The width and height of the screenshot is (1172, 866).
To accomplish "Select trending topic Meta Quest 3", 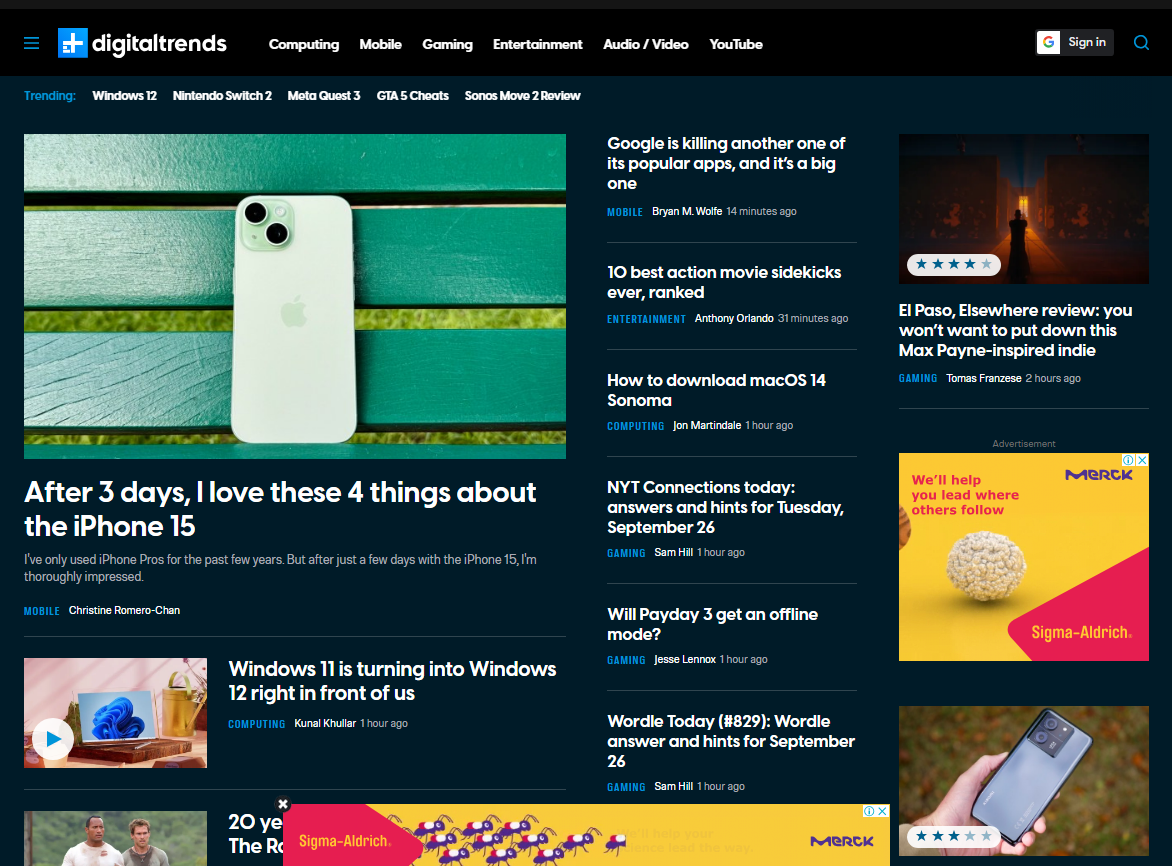I will (x=324, y=96).
